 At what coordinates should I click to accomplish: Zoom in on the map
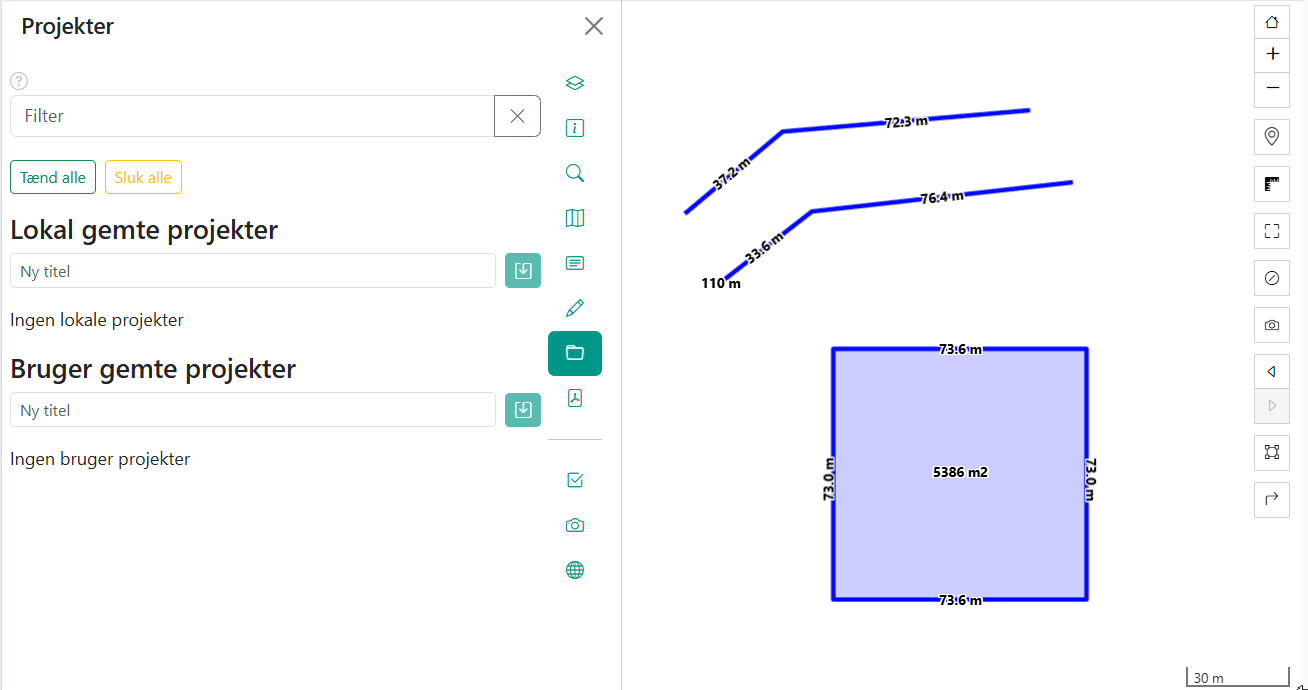click(x=1272, y=54)
